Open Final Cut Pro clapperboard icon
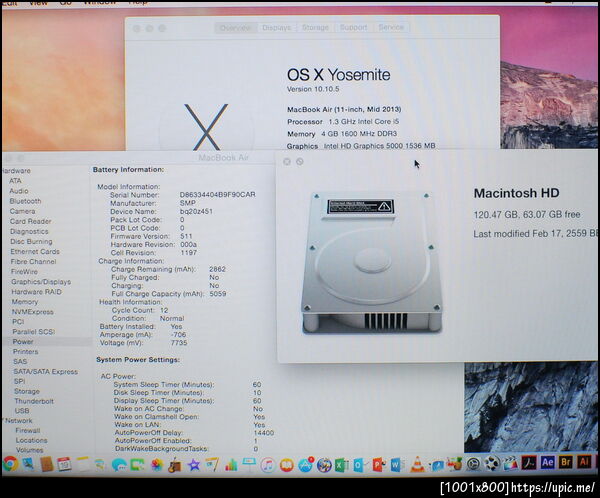Viewport: 600px width, 498px height. coord(510,464)
